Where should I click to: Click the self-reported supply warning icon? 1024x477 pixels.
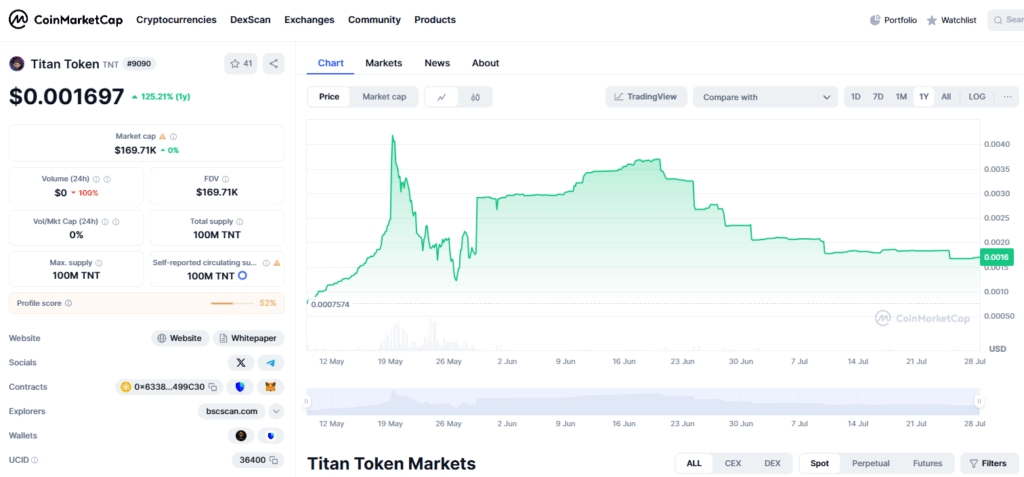(x=277, y=263)
